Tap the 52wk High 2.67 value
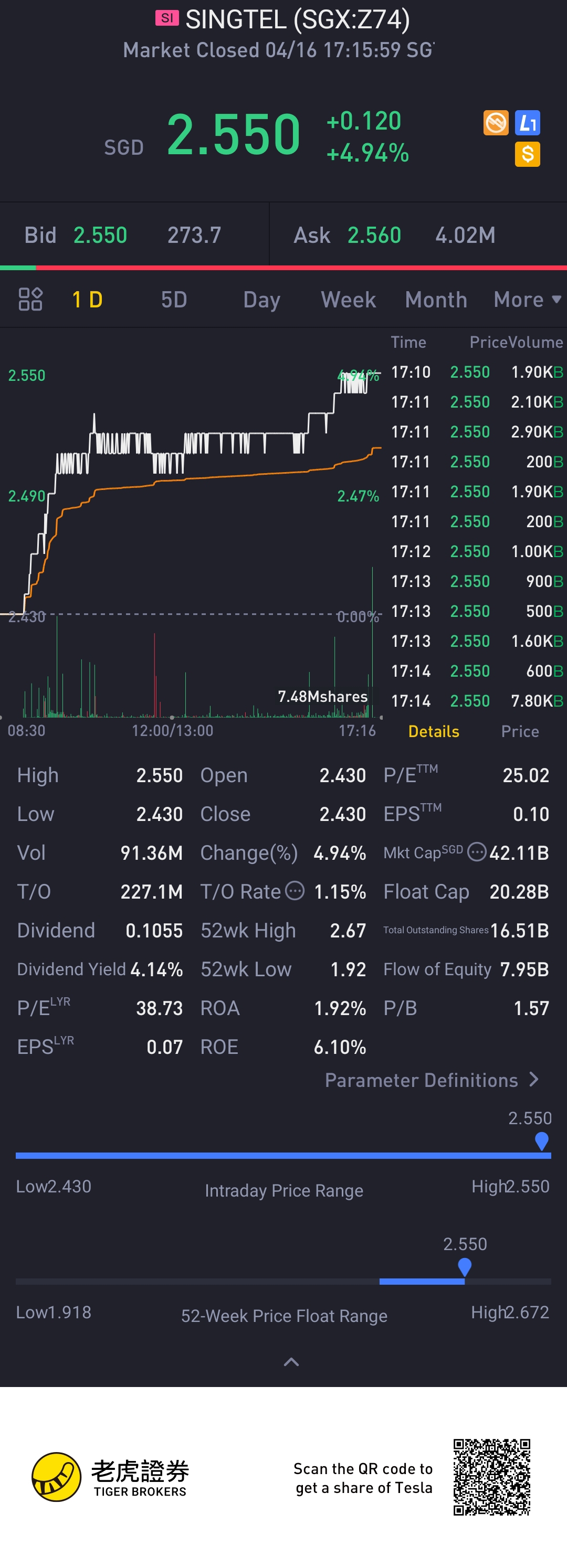Image resolution: width=567 pixels, height=1568 pixels. 348,930
